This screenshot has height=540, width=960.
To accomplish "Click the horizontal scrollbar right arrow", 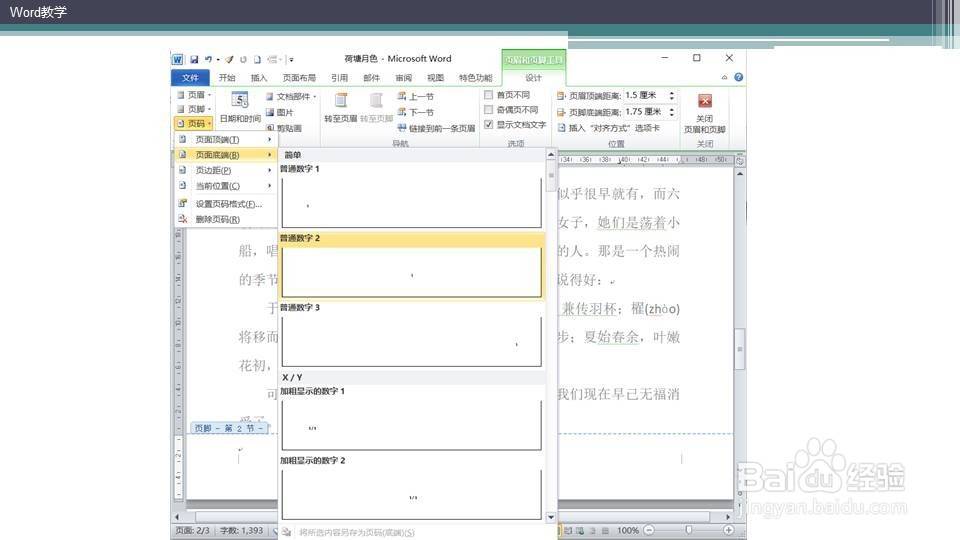I will point(728,517).
